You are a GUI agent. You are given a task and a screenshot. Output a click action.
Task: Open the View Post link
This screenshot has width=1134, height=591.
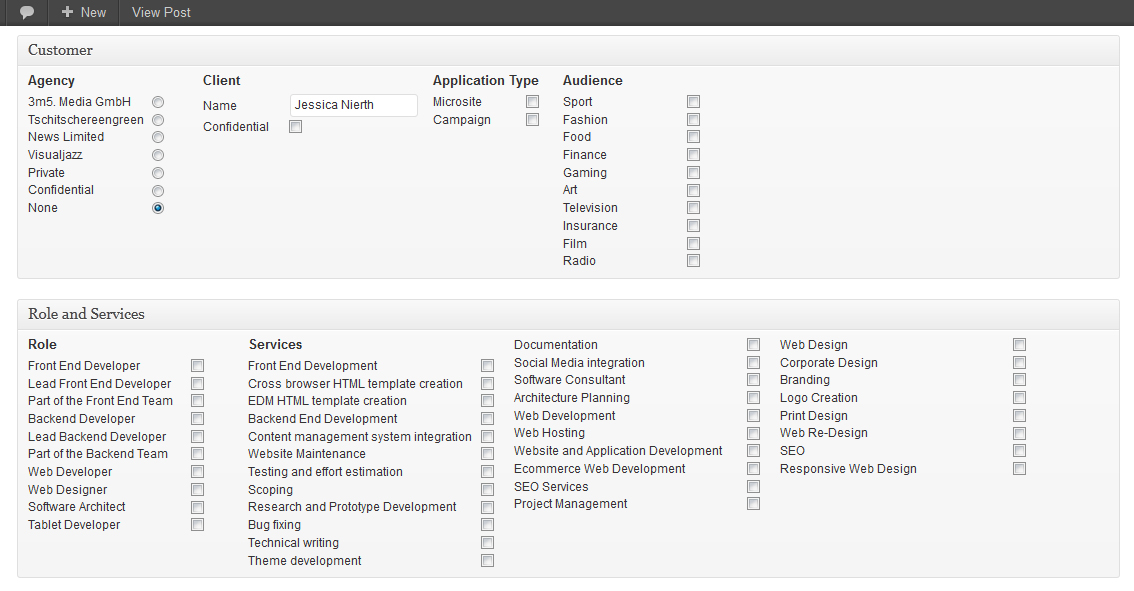coord(161,13)
